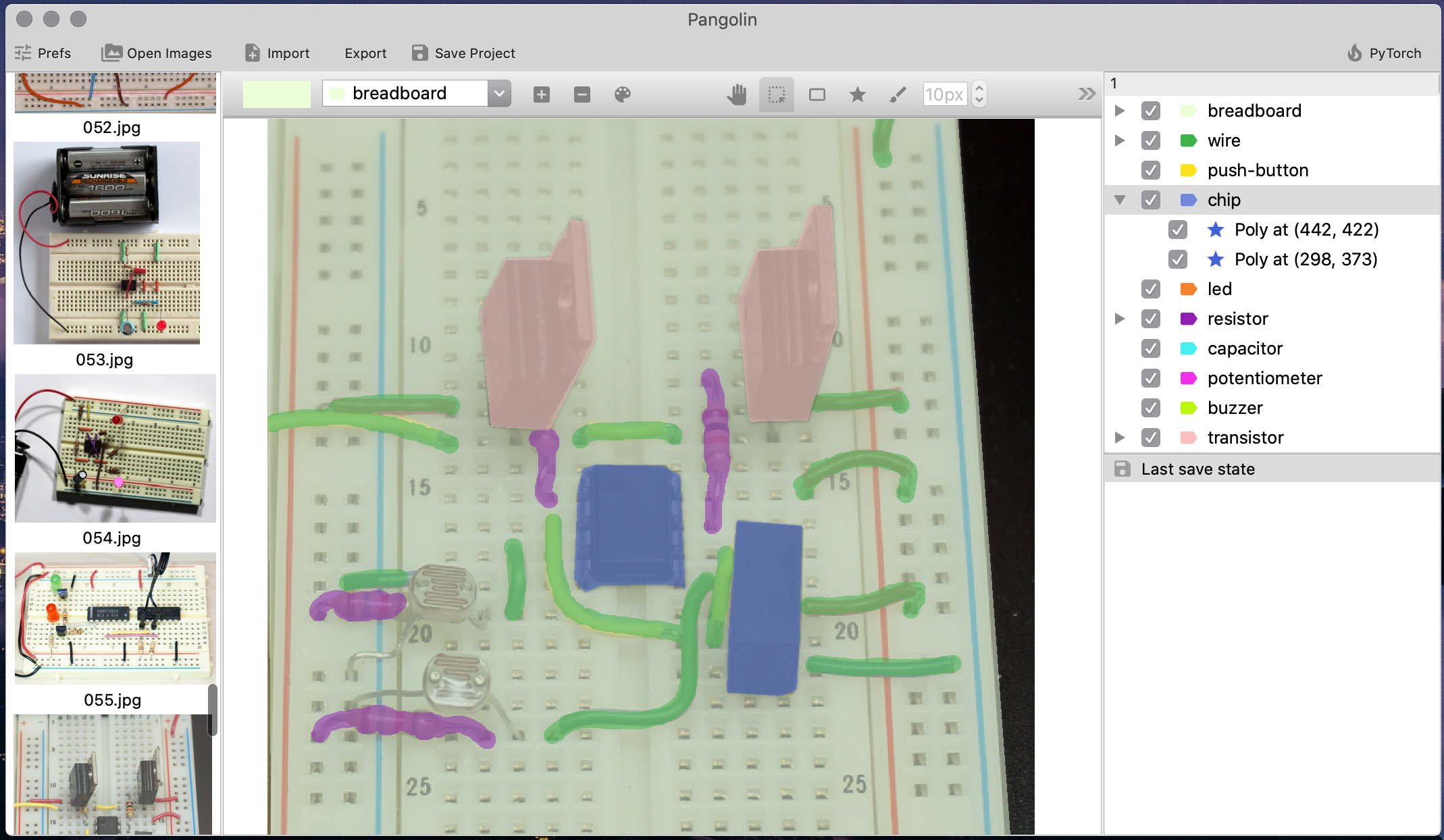Click the PyTorch button

tap(1384, 53)
